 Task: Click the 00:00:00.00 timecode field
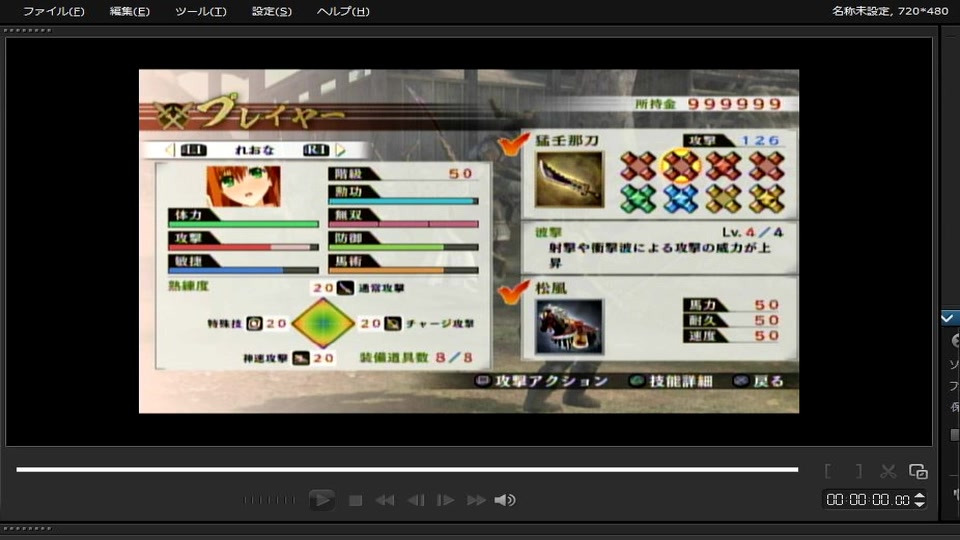coord(868,500)
